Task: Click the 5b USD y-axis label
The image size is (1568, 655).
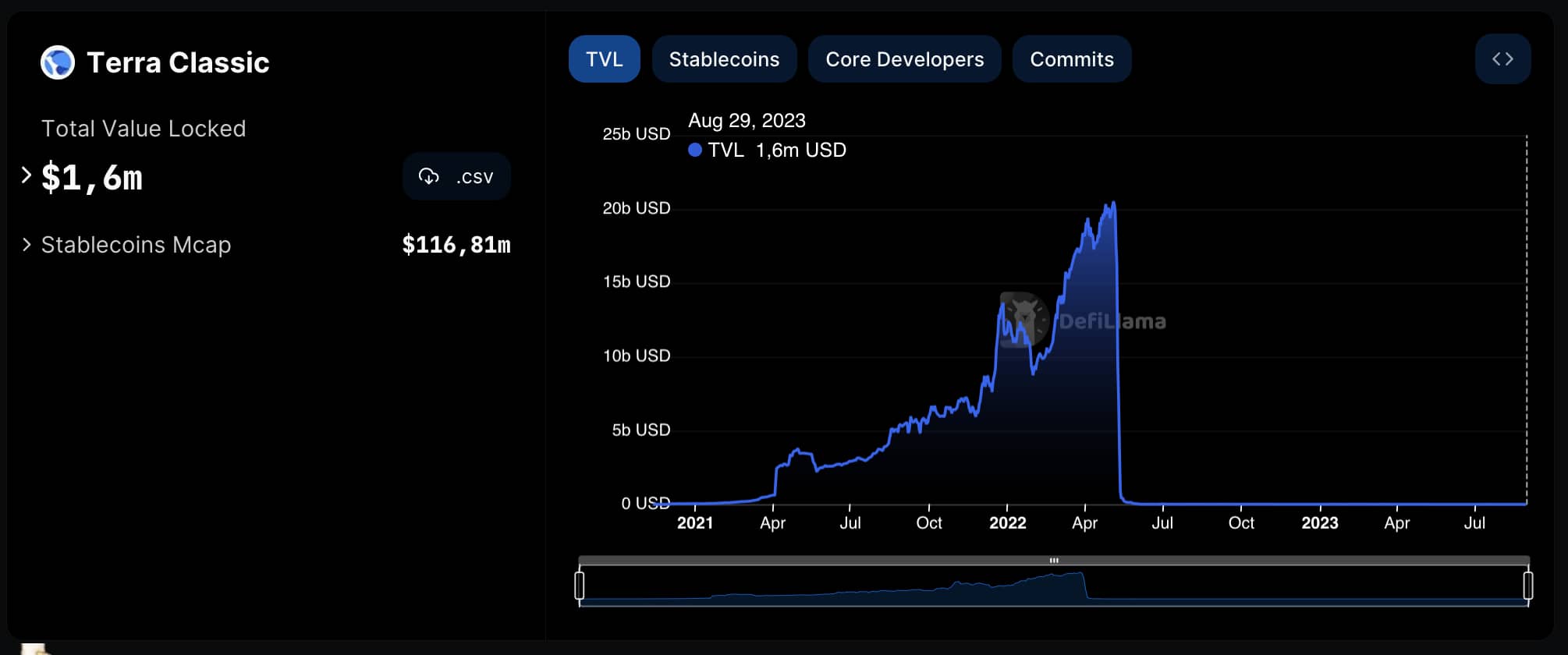Action: click(x=641, y=429)
